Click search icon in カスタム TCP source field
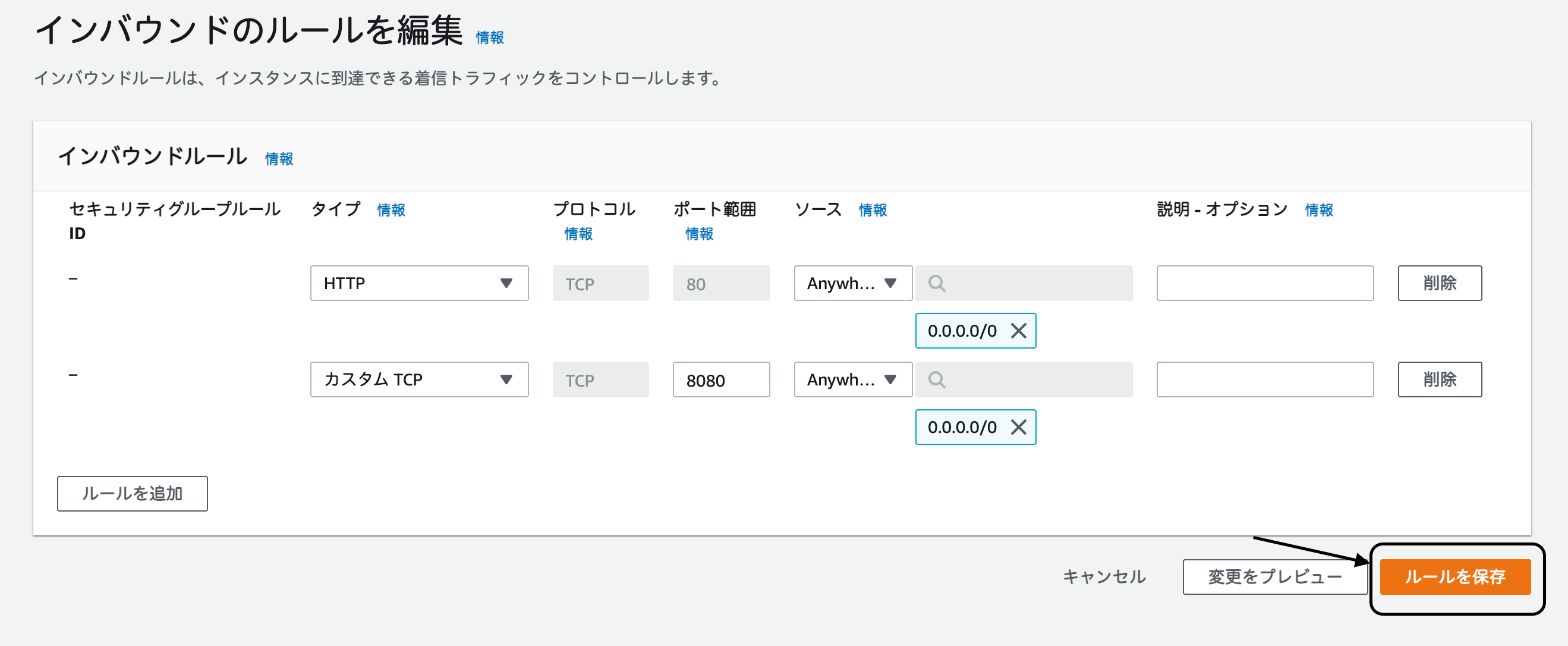 coord(937,380)
